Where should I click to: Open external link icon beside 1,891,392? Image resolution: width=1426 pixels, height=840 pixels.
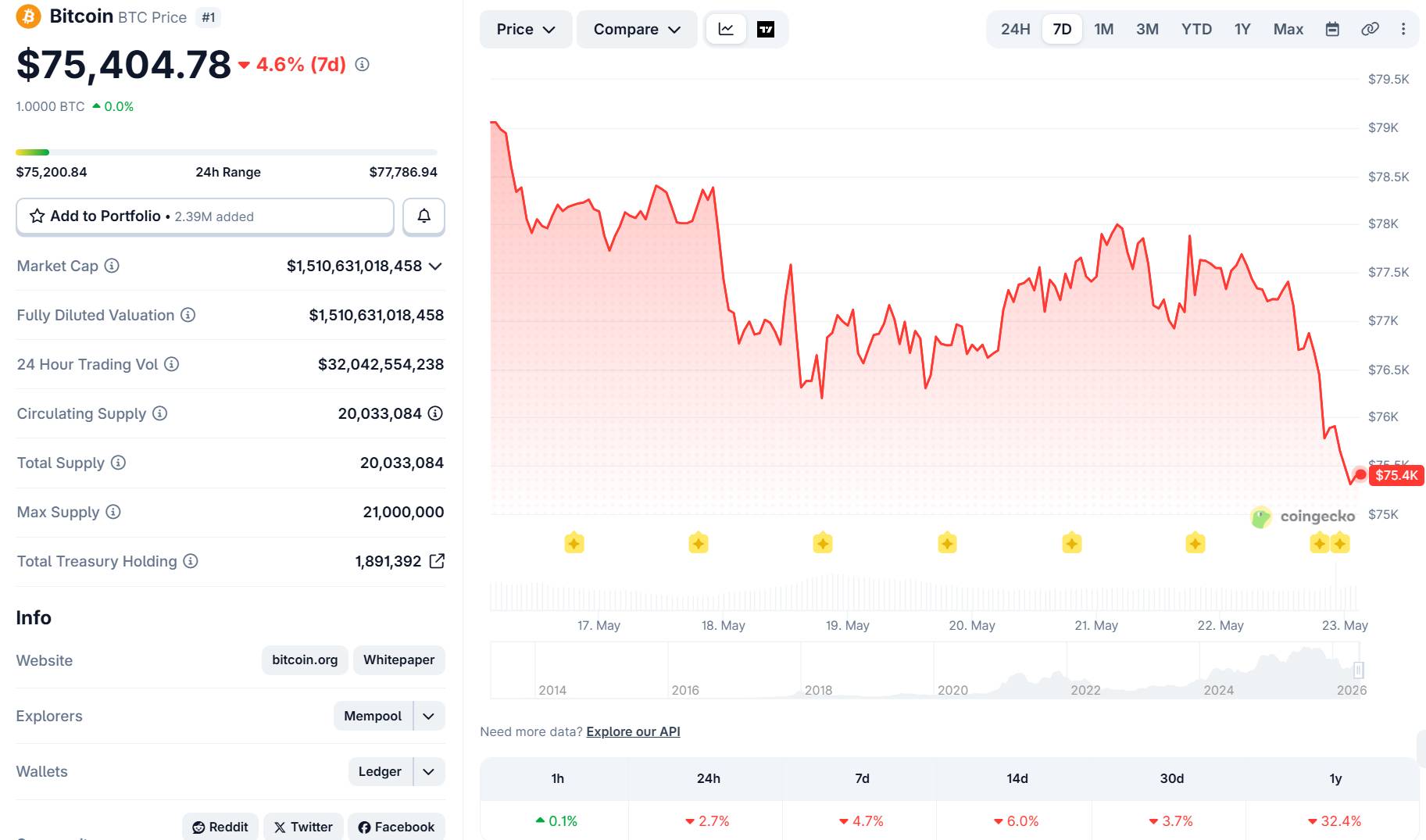tap(437, 561)
